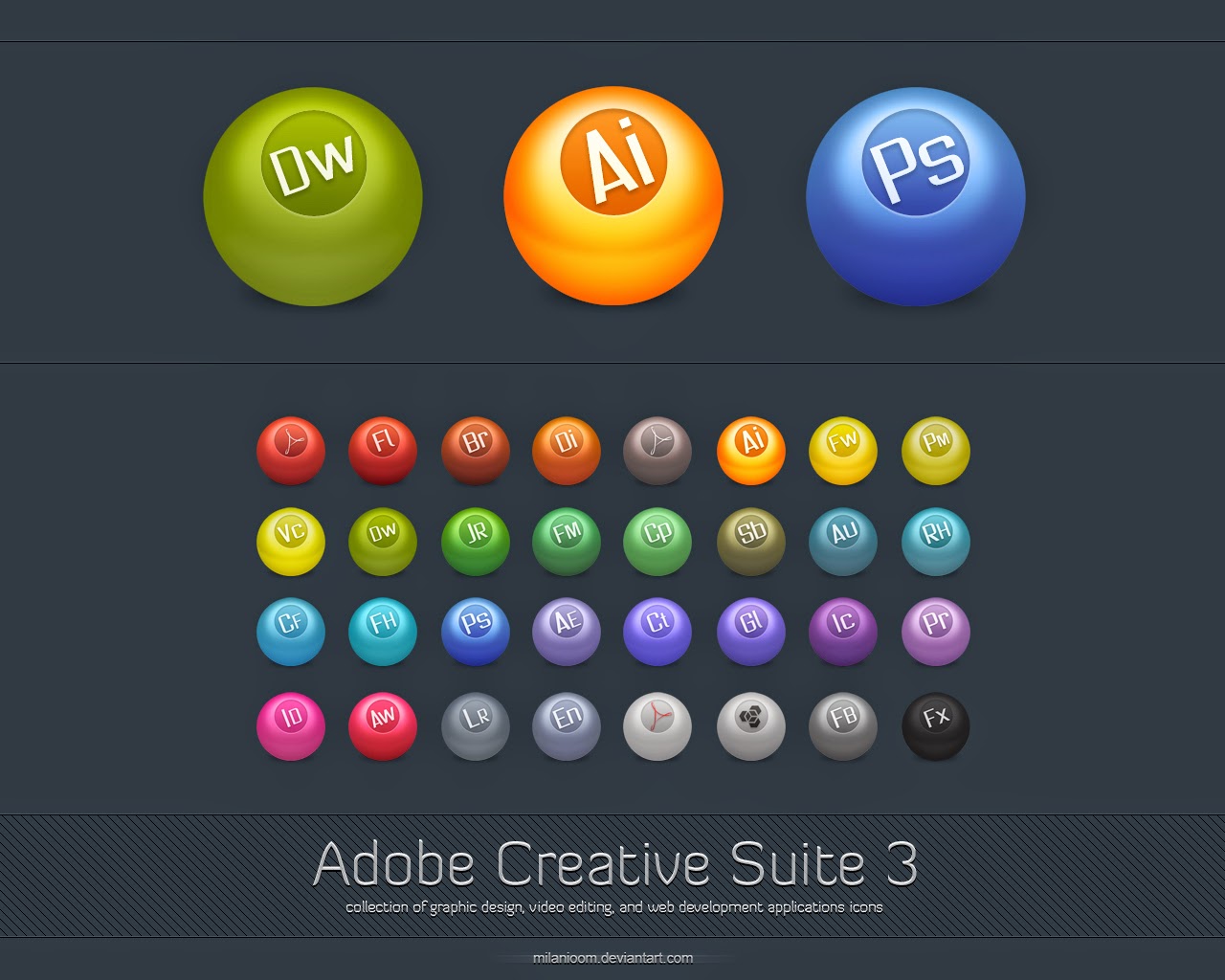Click the large green Dreamweaver Dw orb
This screenshot has height=980, width=1225.
tap(313, 196)
